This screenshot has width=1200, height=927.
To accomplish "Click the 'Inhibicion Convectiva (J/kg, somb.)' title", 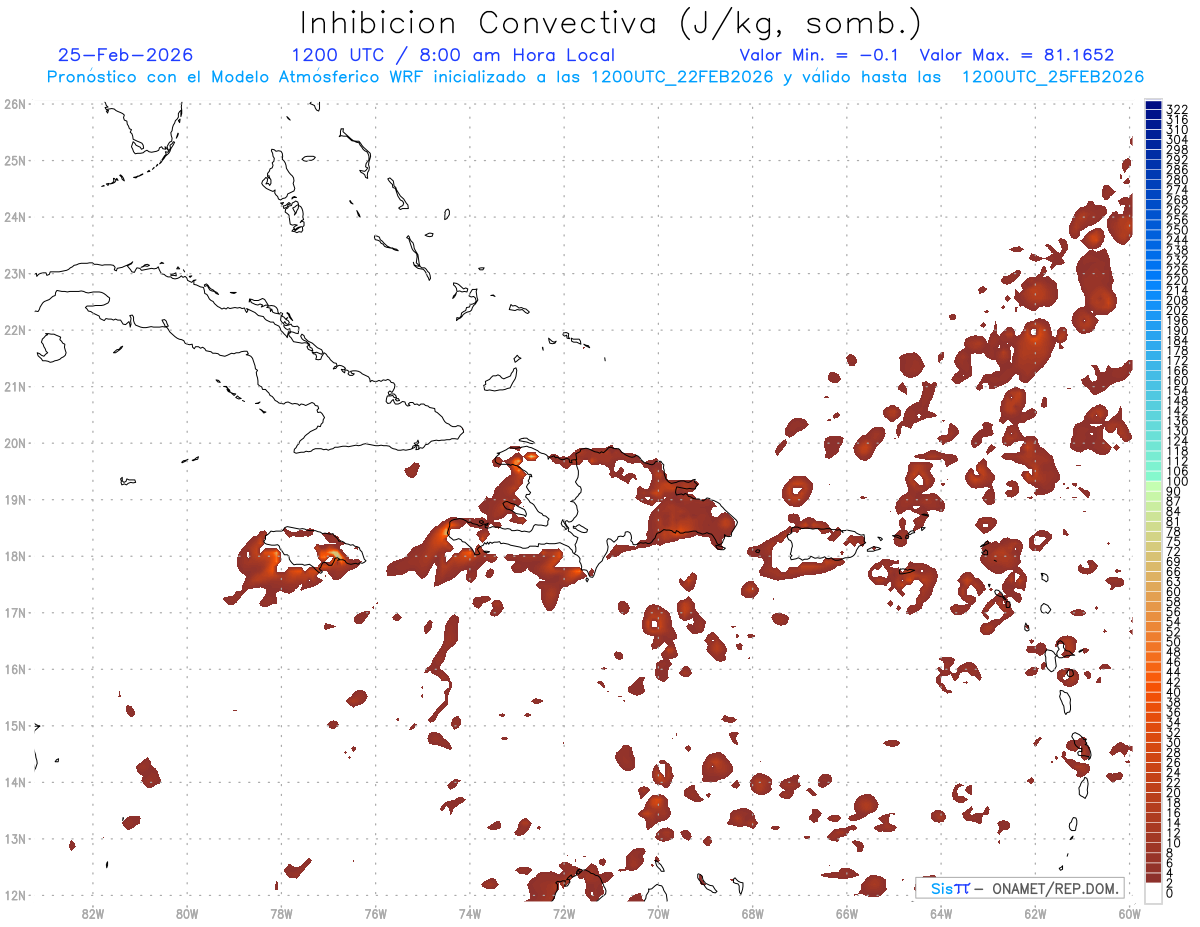I will tap(611, 23).
